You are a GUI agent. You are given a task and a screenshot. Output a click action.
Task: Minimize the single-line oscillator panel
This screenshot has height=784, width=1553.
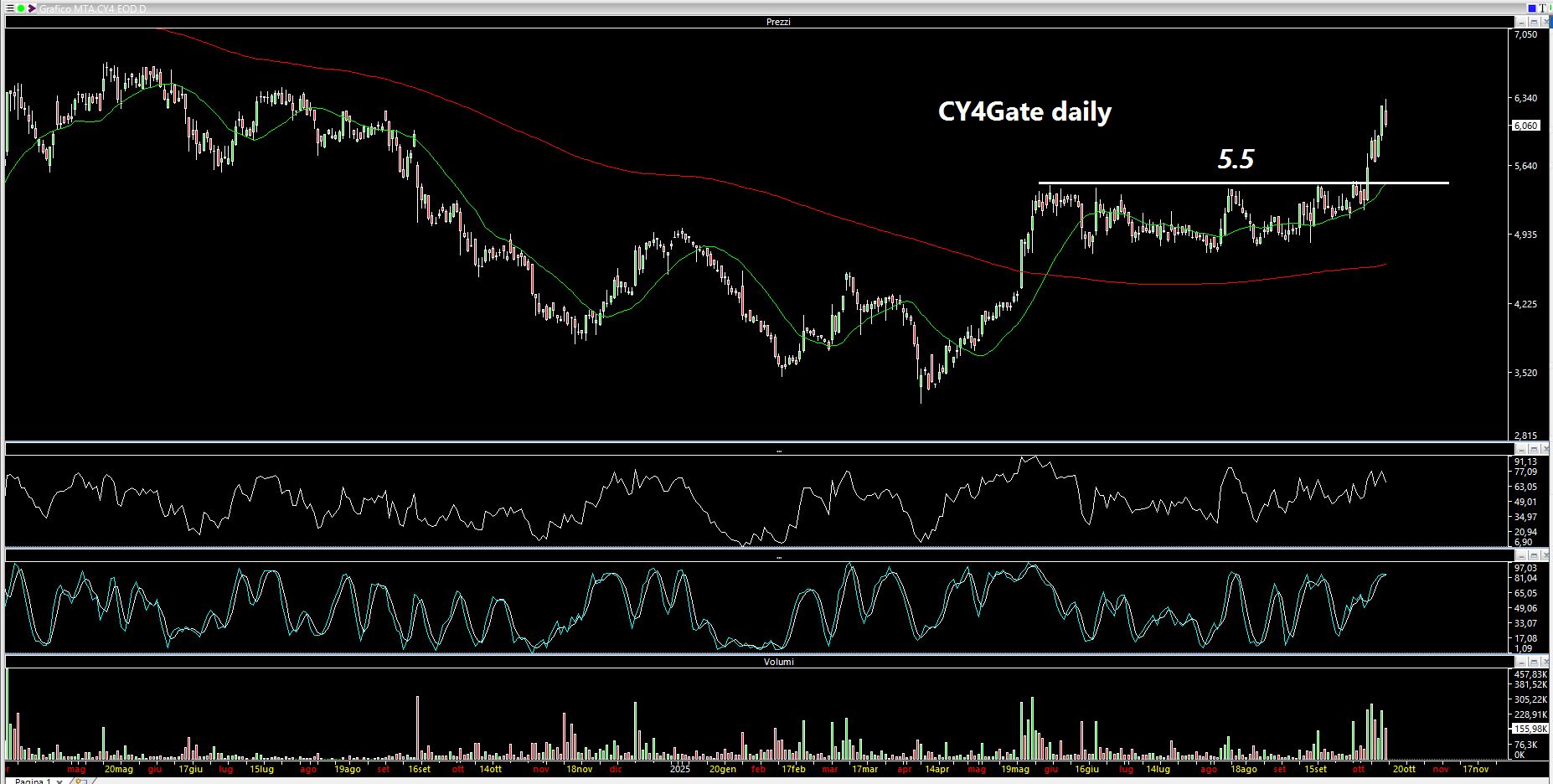coord(1523,450)
